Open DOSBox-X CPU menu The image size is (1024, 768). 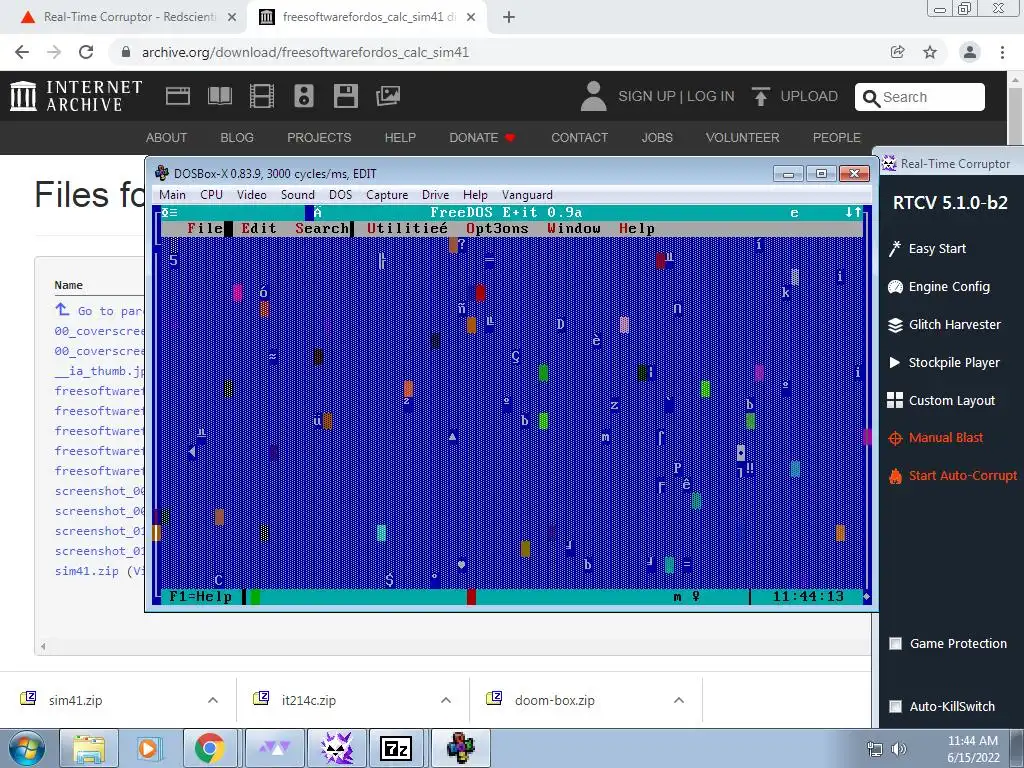coord(211,195)
